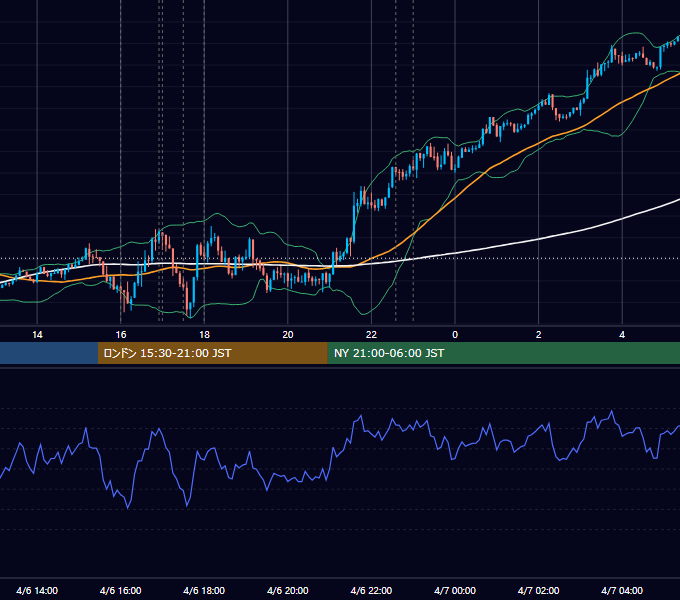680x600 pixels.
Task: Click the 18 hour label on price chart axis
Action: (x=204, y=335)
